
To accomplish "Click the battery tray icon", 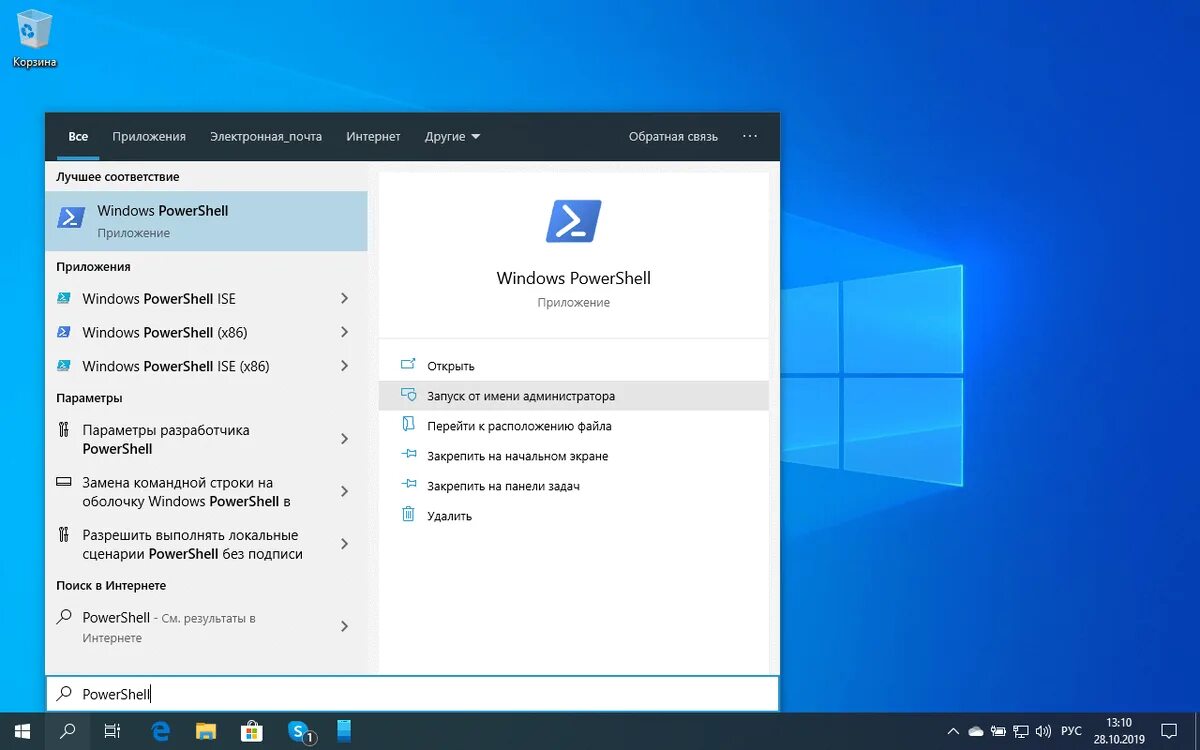I will click(x=998, y=732).
